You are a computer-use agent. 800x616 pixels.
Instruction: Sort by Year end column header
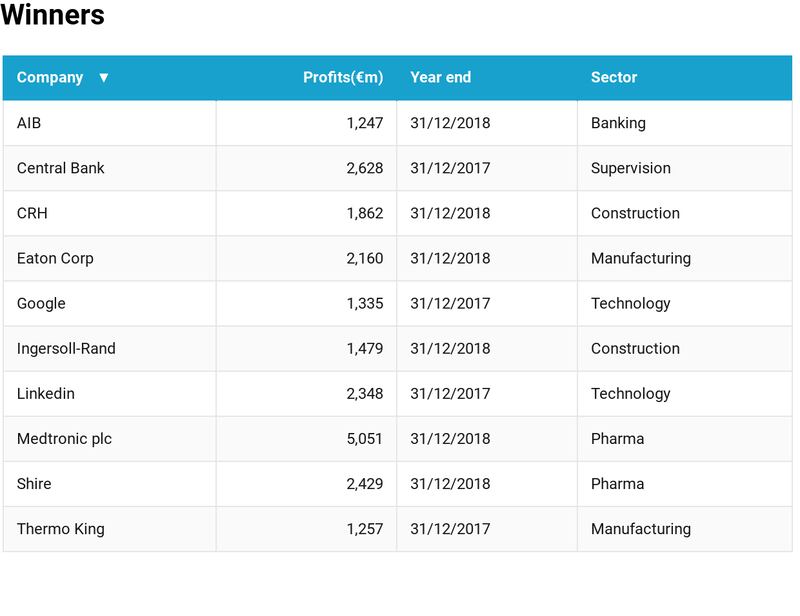click(440, 78)
